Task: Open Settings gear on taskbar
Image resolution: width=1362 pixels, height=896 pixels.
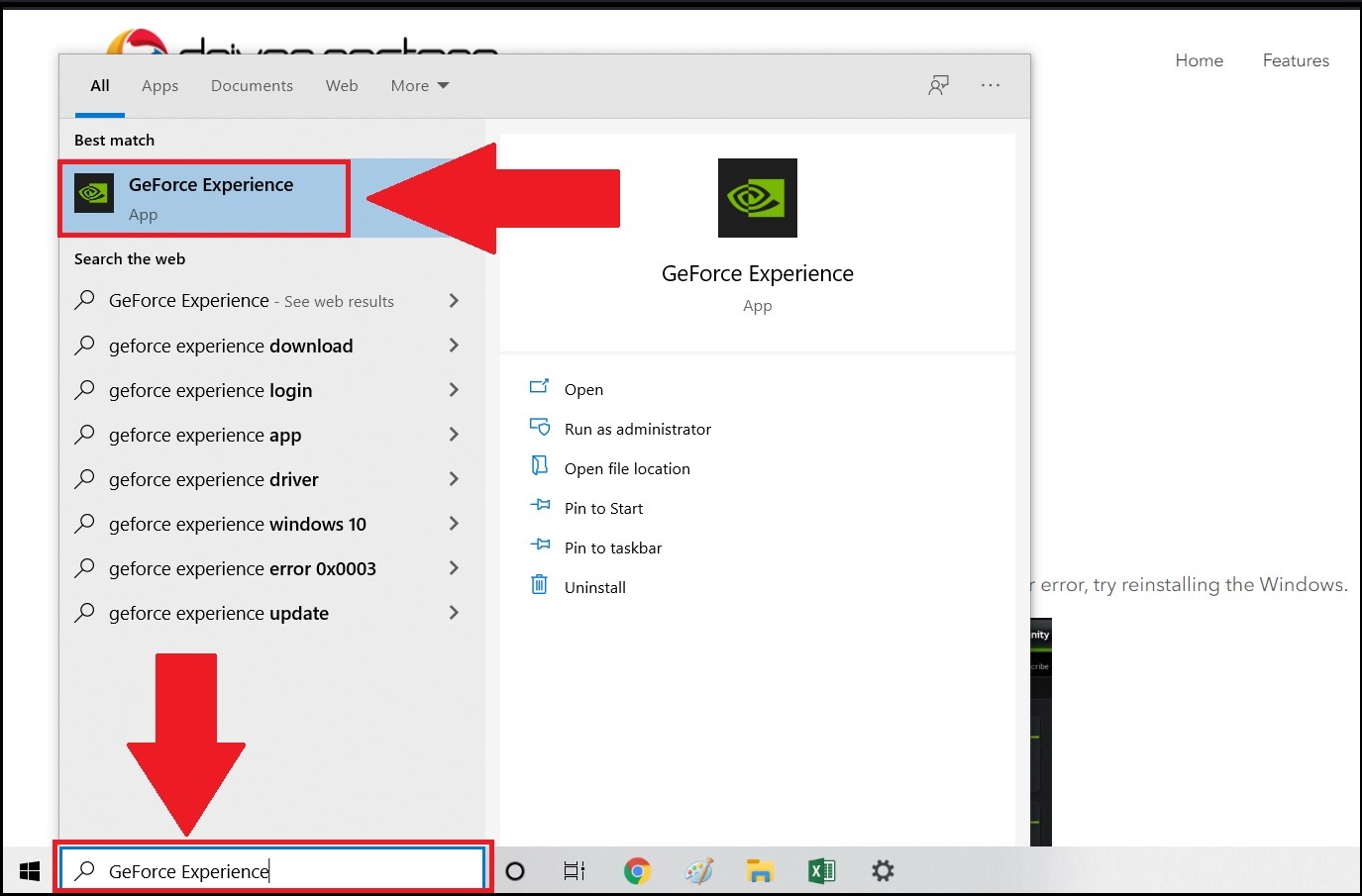Action: (883, 871)
